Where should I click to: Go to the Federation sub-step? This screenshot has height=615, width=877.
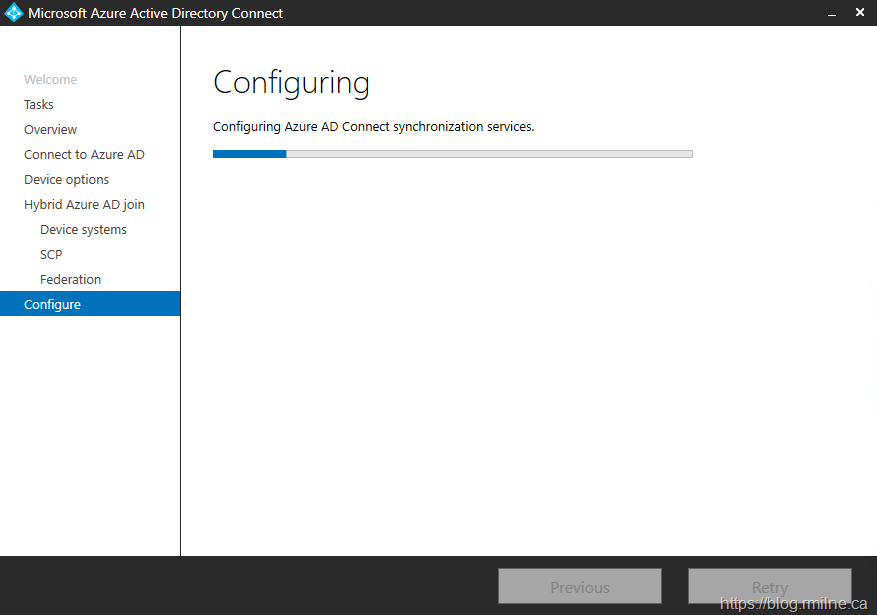[x=70, y=280]
